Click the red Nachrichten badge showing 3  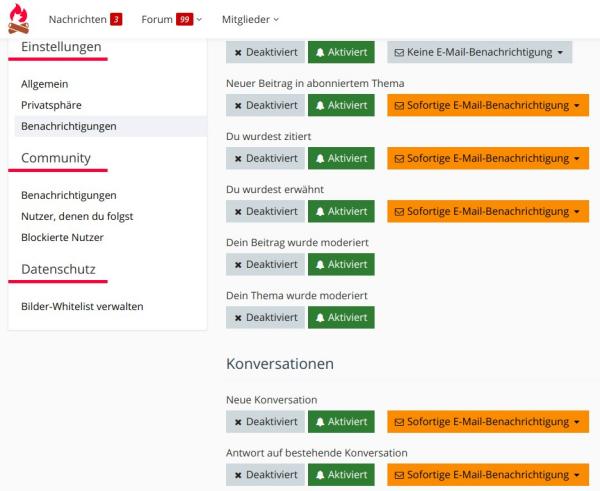(116, 19)
